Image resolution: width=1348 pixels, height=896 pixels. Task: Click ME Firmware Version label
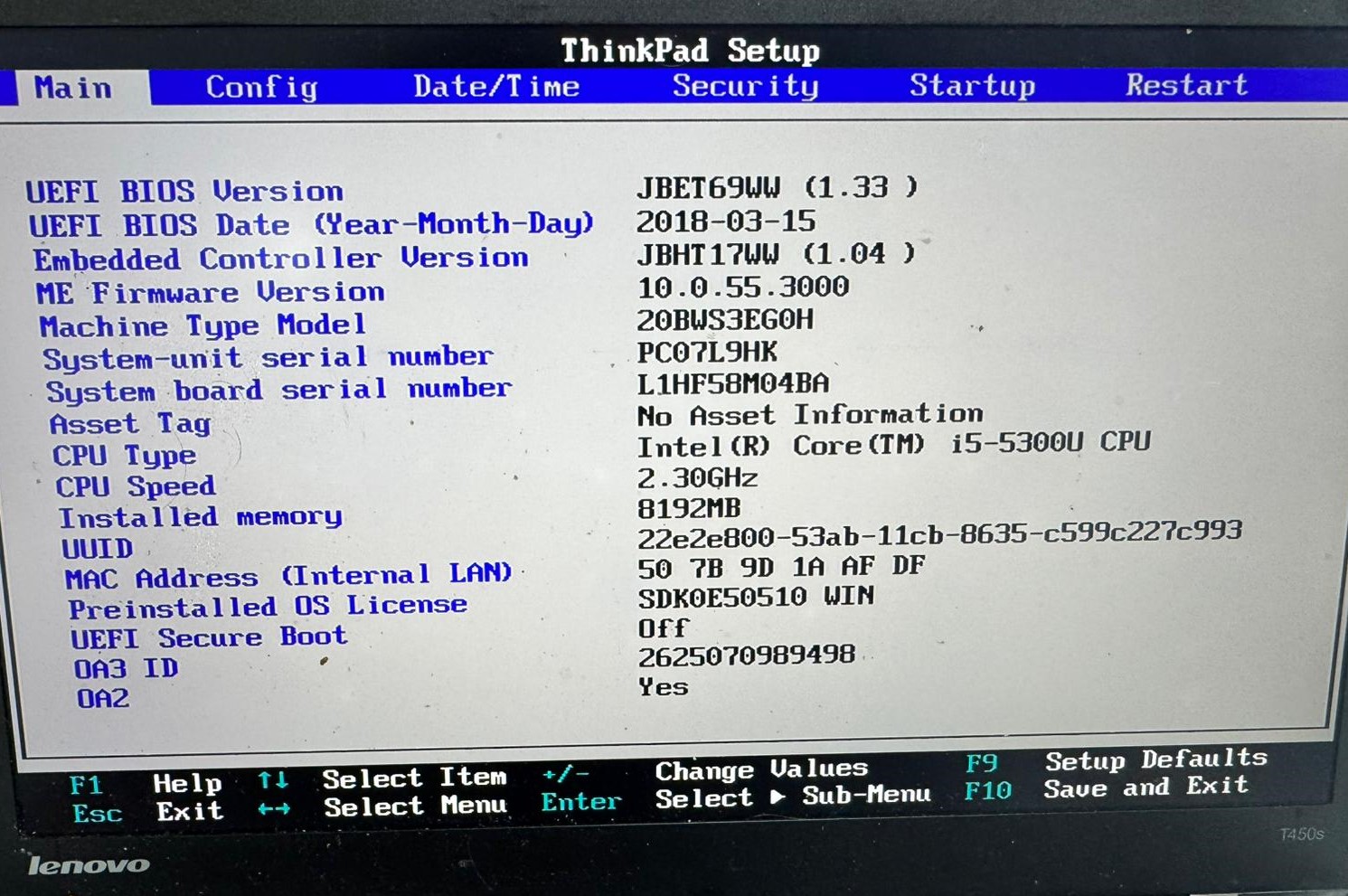(x=211, y=293)
